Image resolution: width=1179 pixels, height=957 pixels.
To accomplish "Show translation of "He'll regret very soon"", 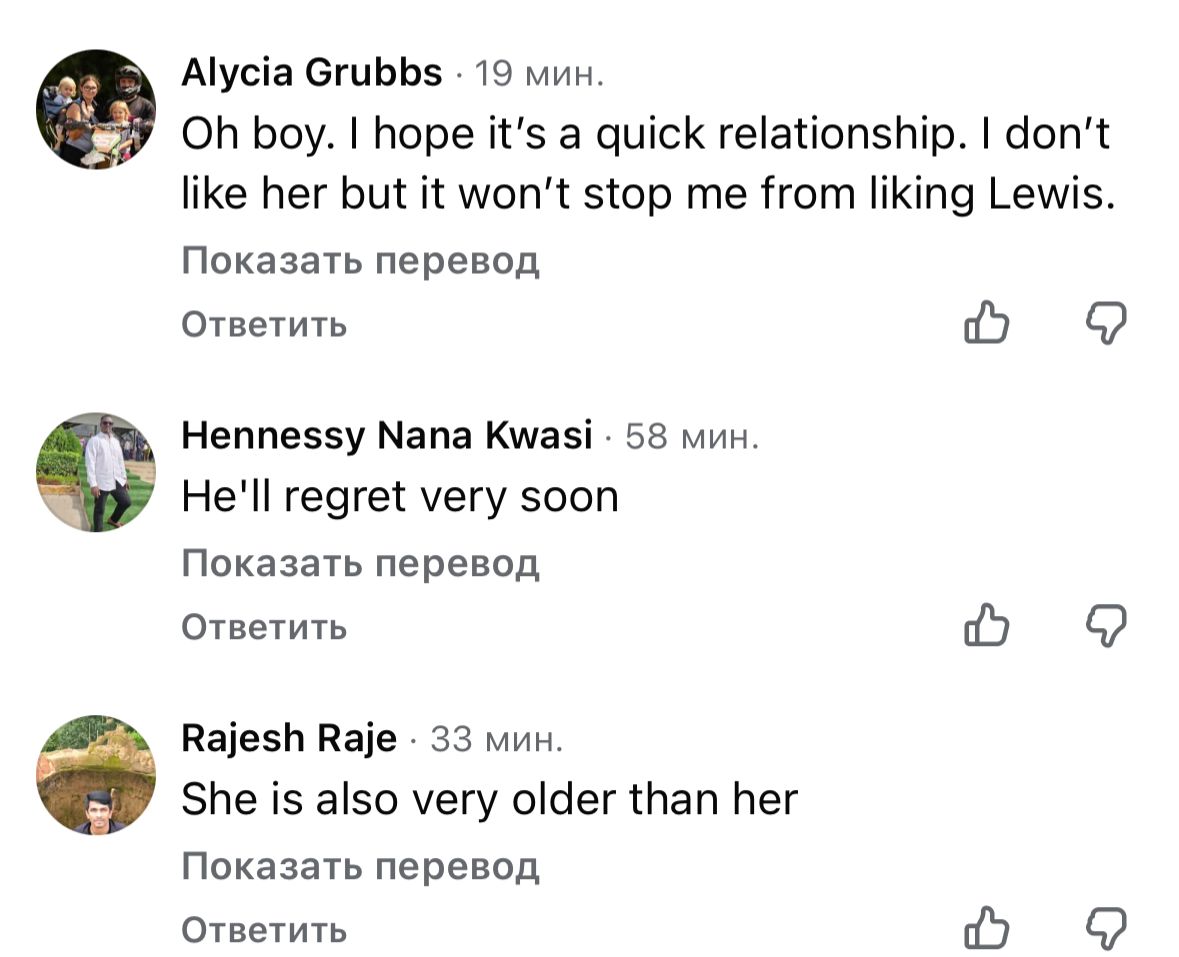I will pyautogui.click(x=360, y=564).
